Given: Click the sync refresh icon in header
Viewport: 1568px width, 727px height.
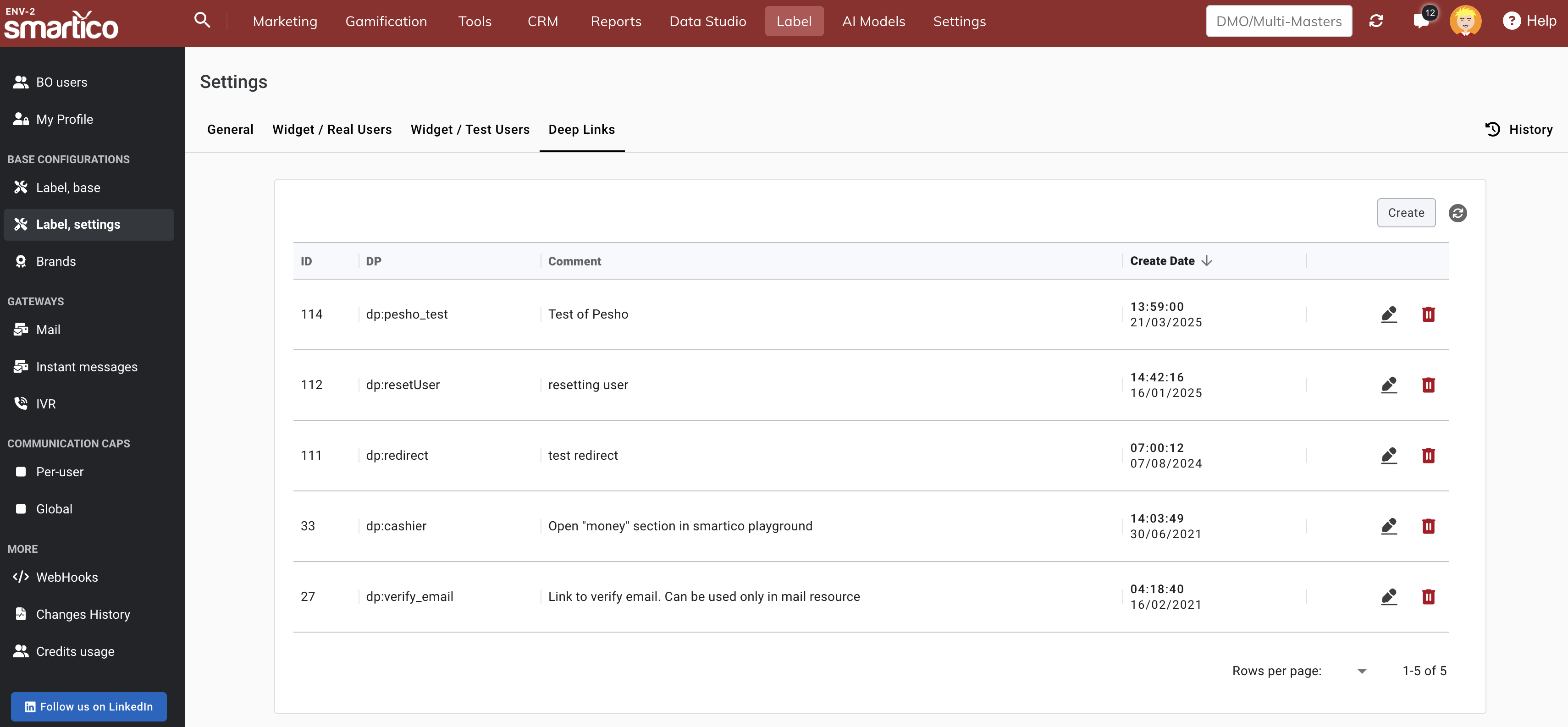Looking at the screenshot, I should 1375,21.
